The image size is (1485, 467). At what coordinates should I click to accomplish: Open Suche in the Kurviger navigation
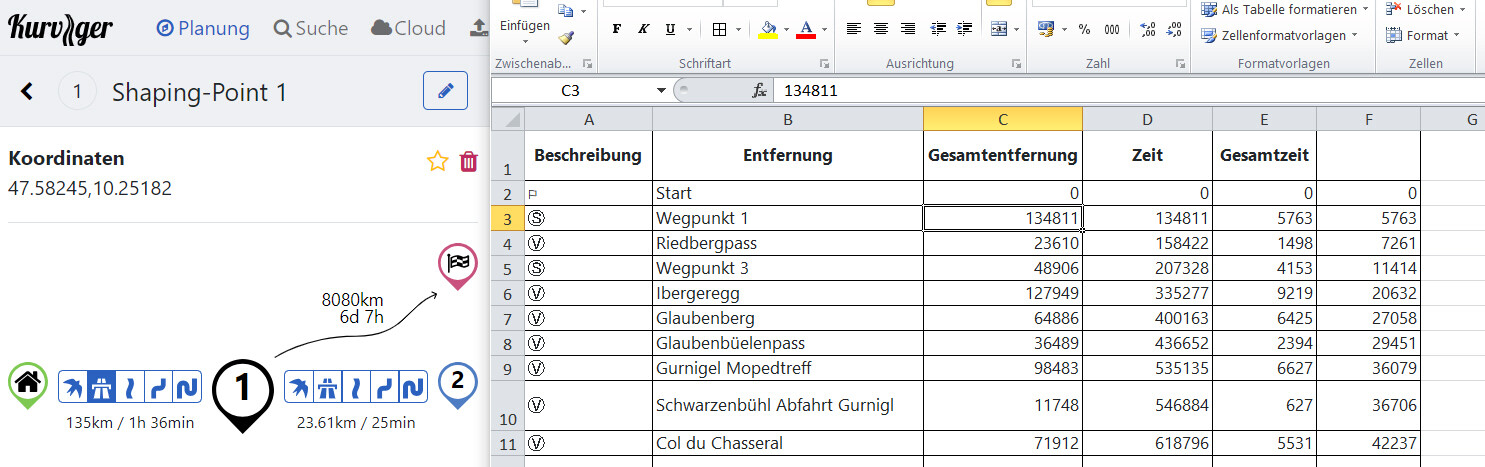tap(310, 28)
